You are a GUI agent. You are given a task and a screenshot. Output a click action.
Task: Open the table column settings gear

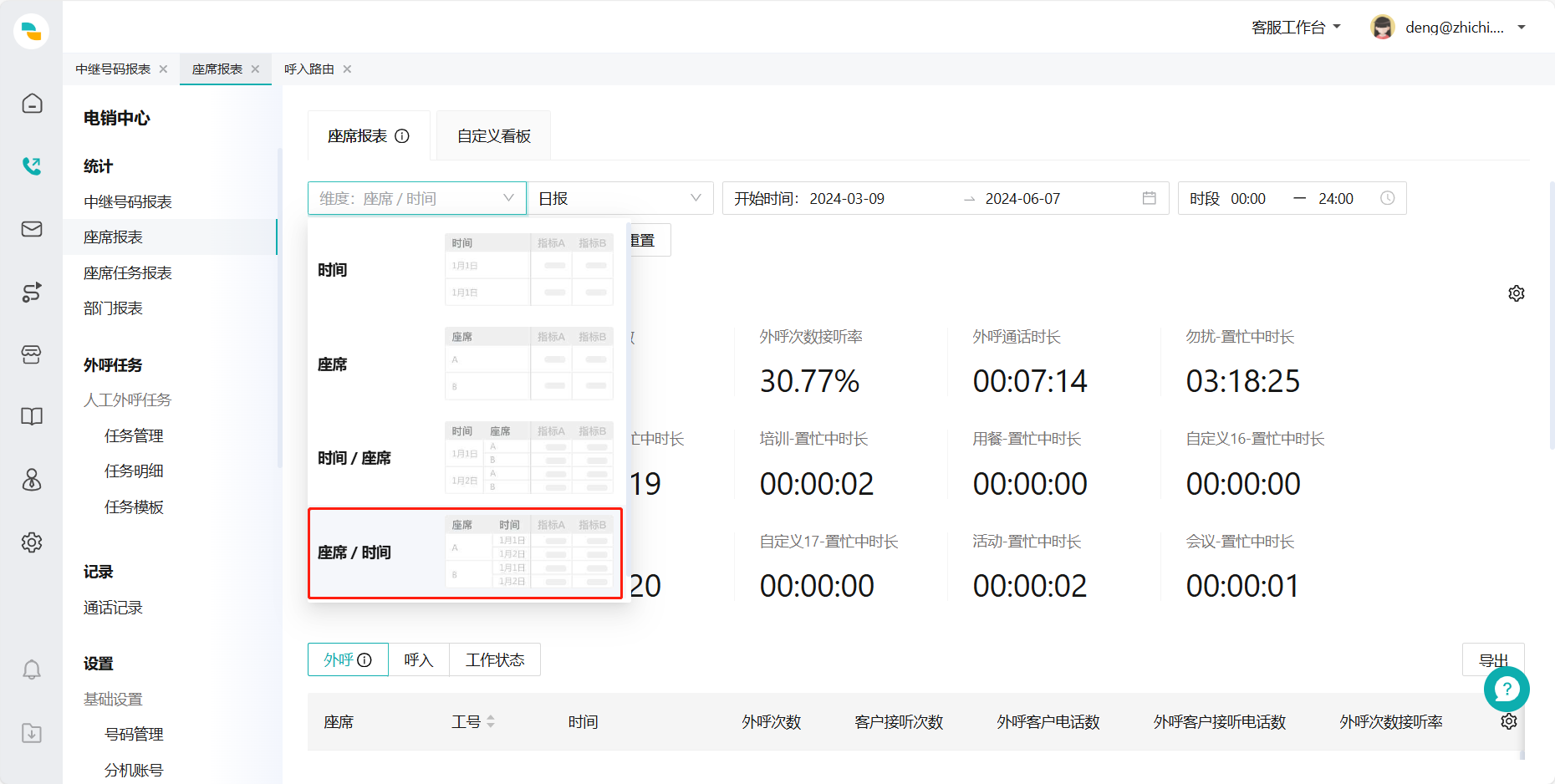tap(1509, 721)
